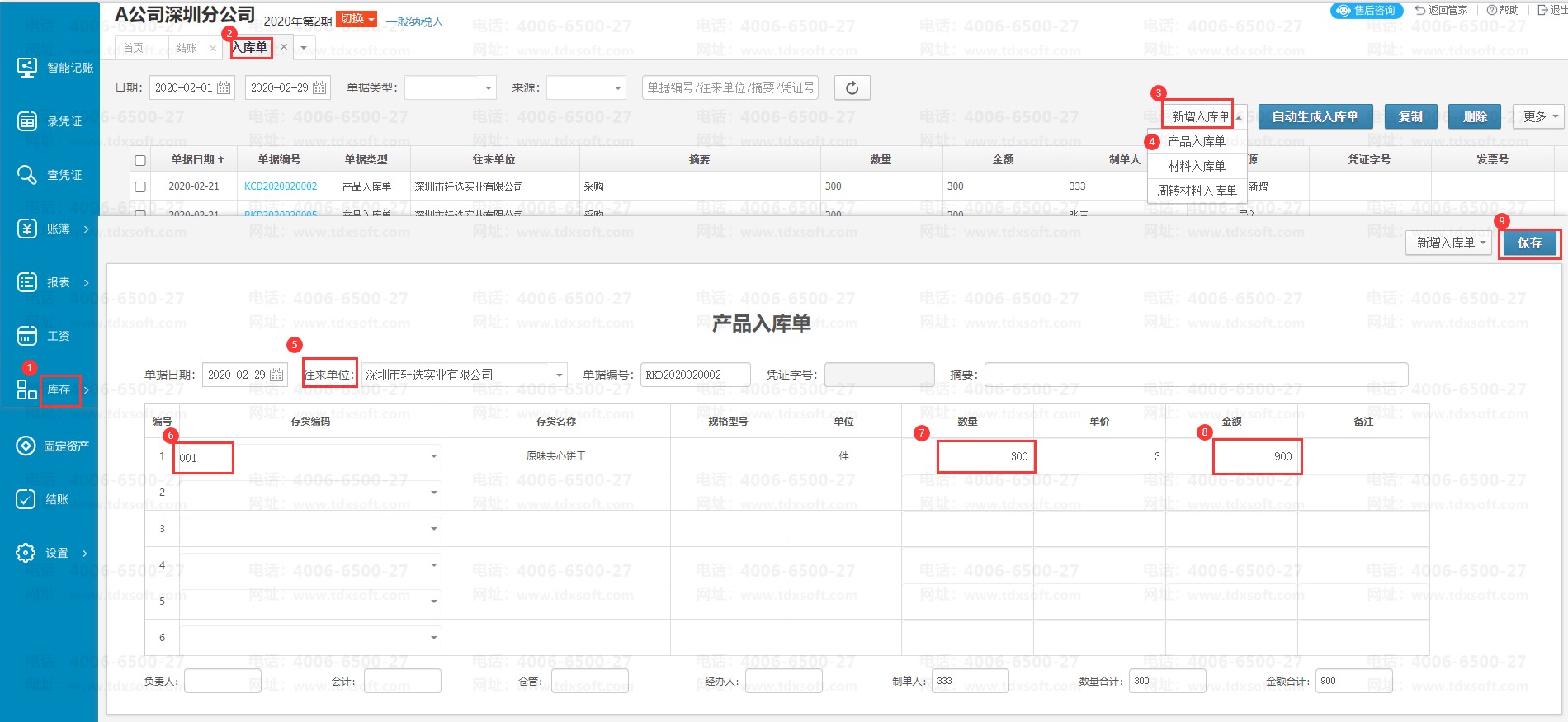Click the 录凭证 sidebar icon
This screenshot has height=722, width=1568.
point(27,121)
